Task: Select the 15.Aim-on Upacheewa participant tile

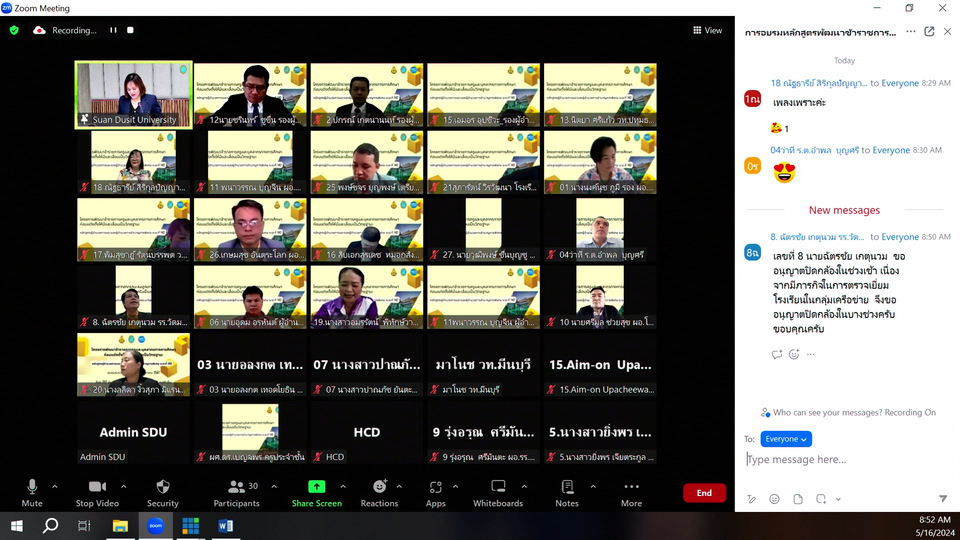Action: click(x=600, y=364)
